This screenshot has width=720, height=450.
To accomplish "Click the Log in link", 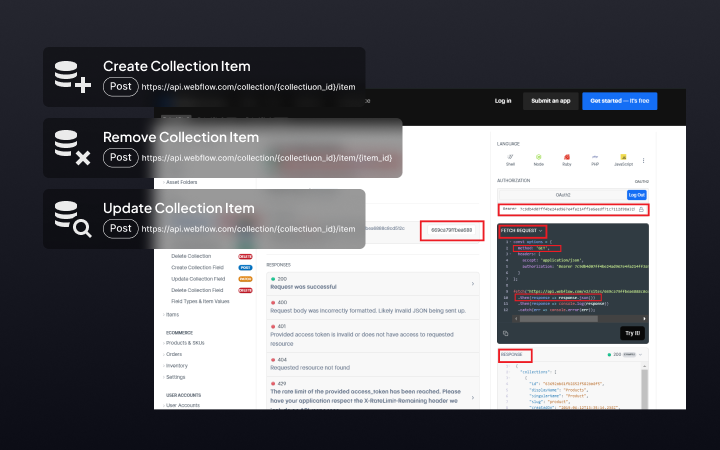I will pos(503,101).
